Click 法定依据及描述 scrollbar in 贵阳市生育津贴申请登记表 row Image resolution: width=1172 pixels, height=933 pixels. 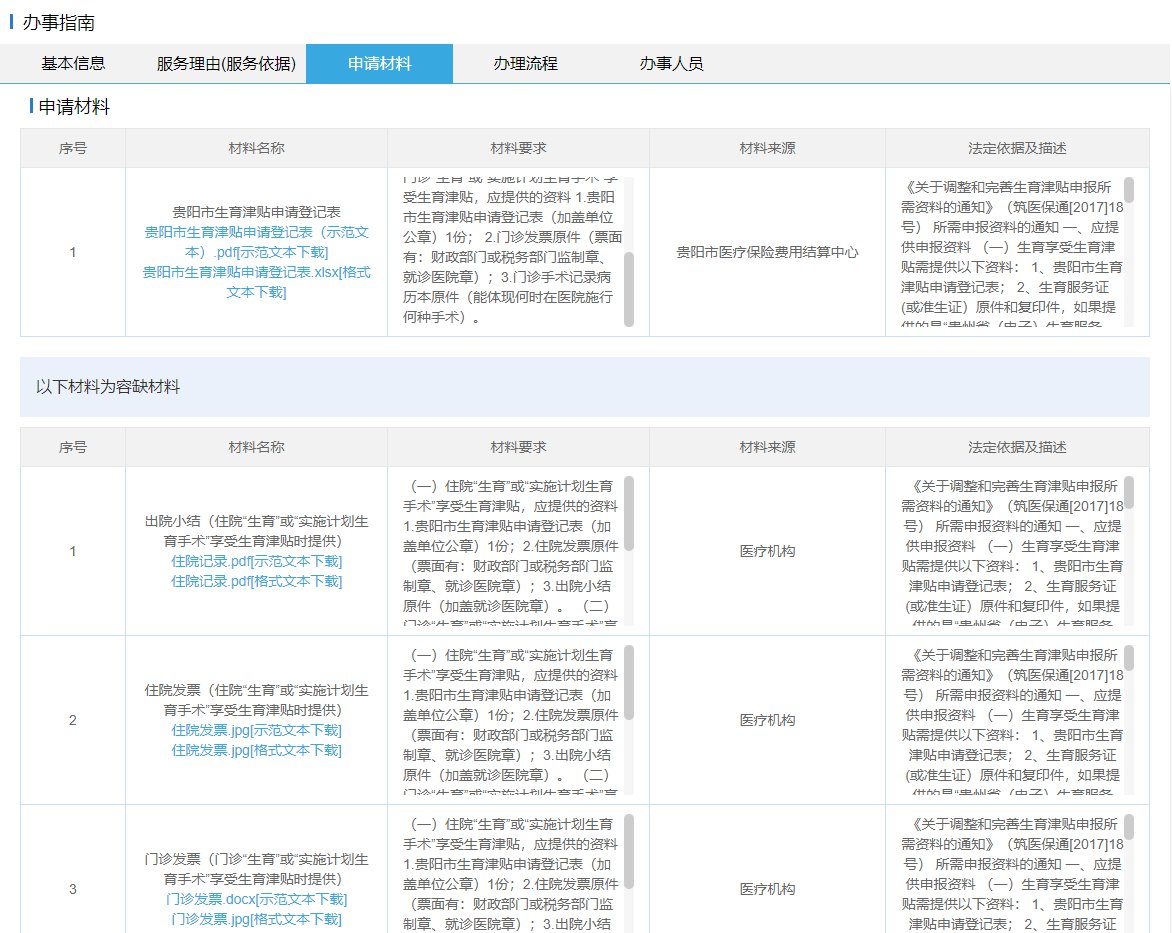pos(1129,190)
